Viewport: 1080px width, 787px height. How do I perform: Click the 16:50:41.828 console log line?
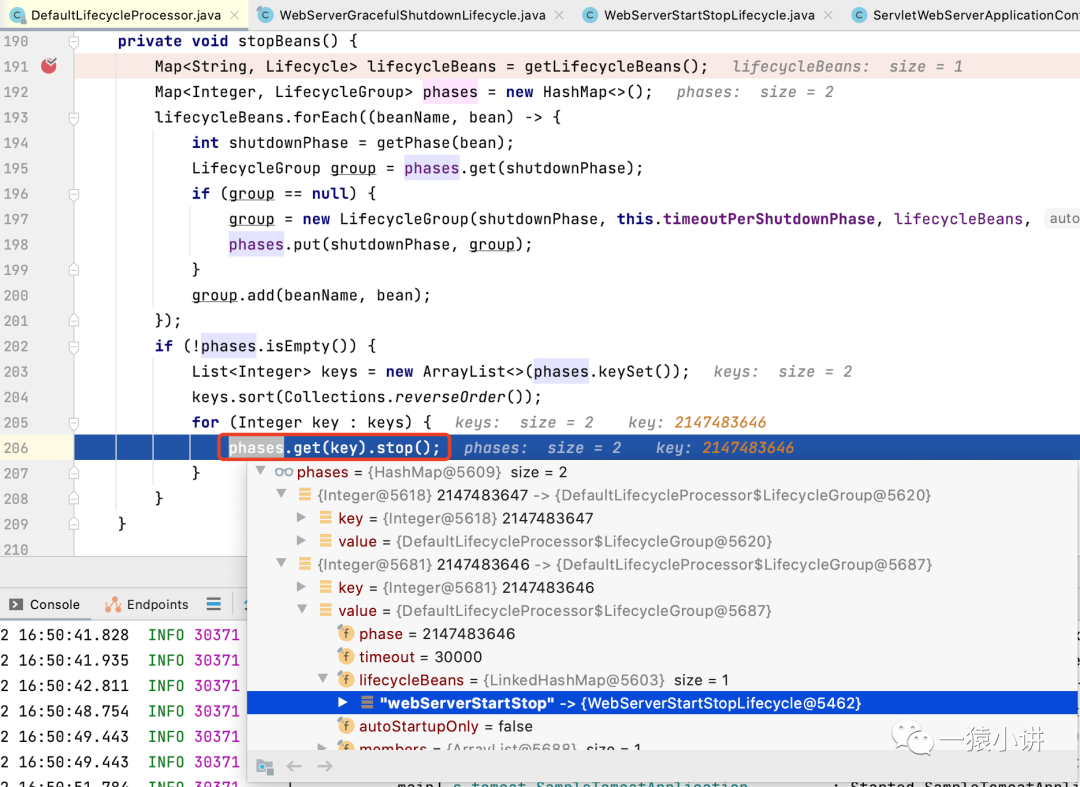pos(121,635)
